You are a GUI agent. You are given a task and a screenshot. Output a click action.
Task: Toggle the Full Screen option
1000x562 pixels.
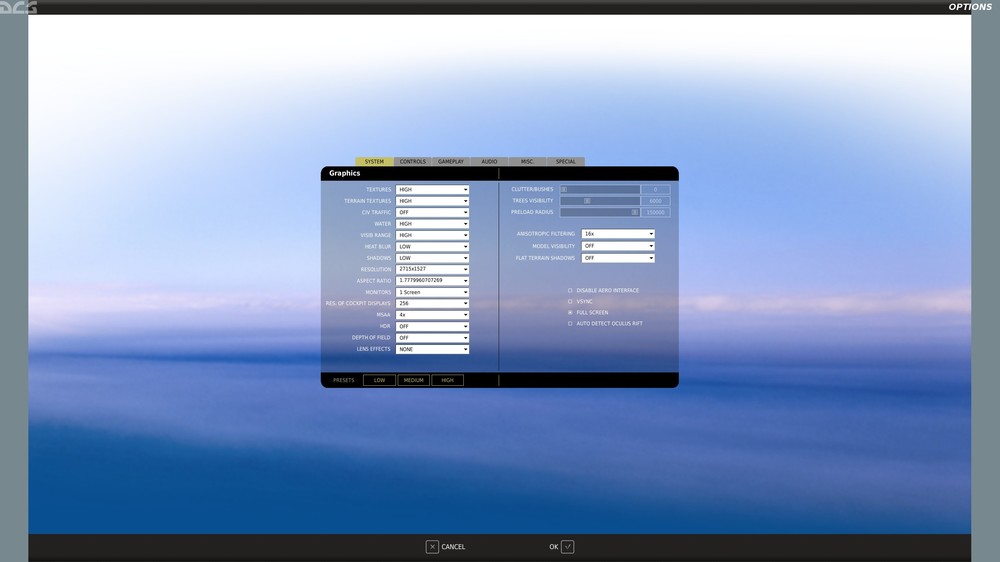tap(570, 313)
